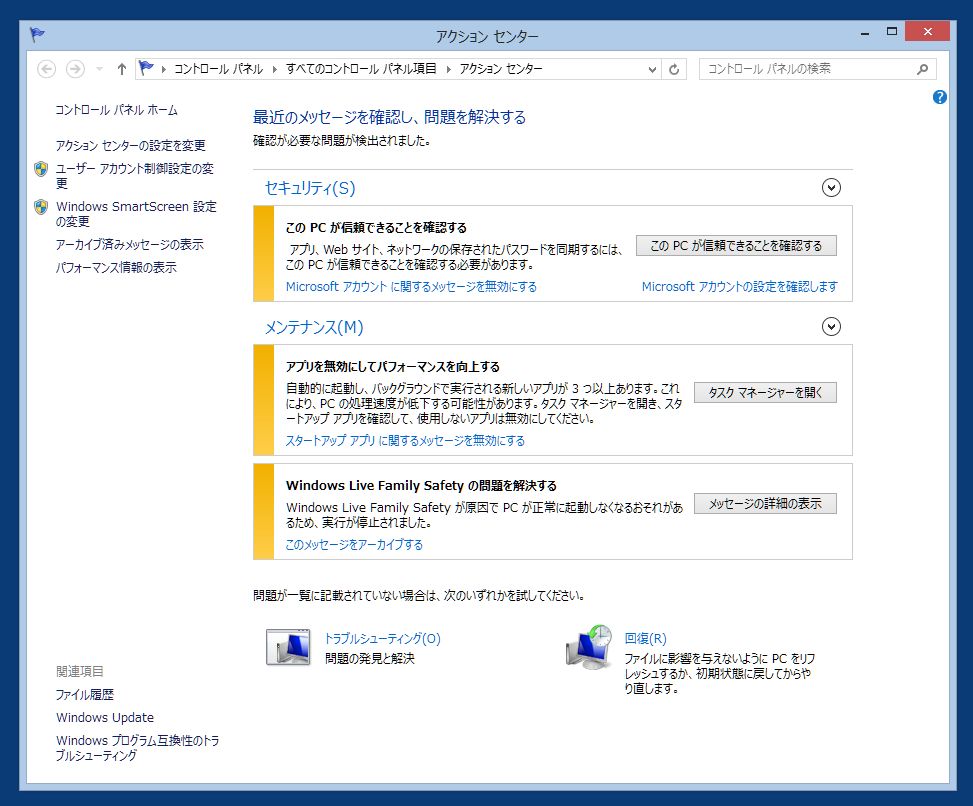Refresh the Action Center page
973x806 pixels.
(x=674, y=69)
